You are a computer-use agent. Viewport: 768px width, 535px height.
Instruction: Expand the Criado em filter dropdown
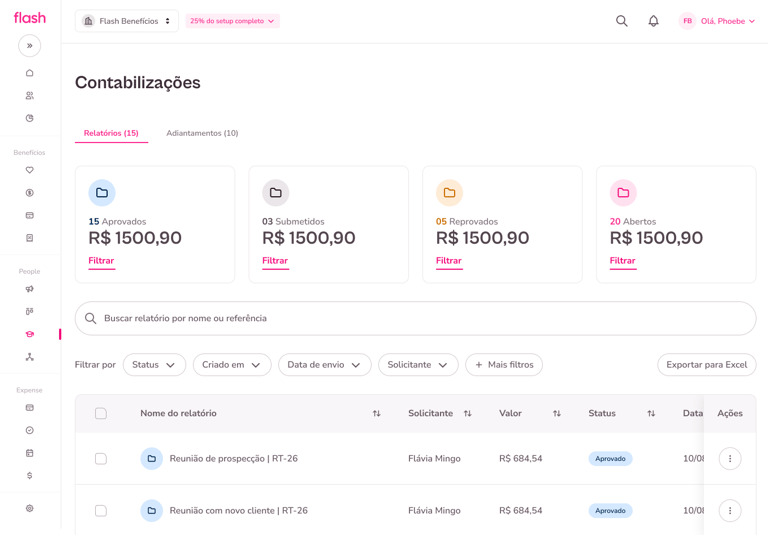pyautogui.click(x=231, y=365)
